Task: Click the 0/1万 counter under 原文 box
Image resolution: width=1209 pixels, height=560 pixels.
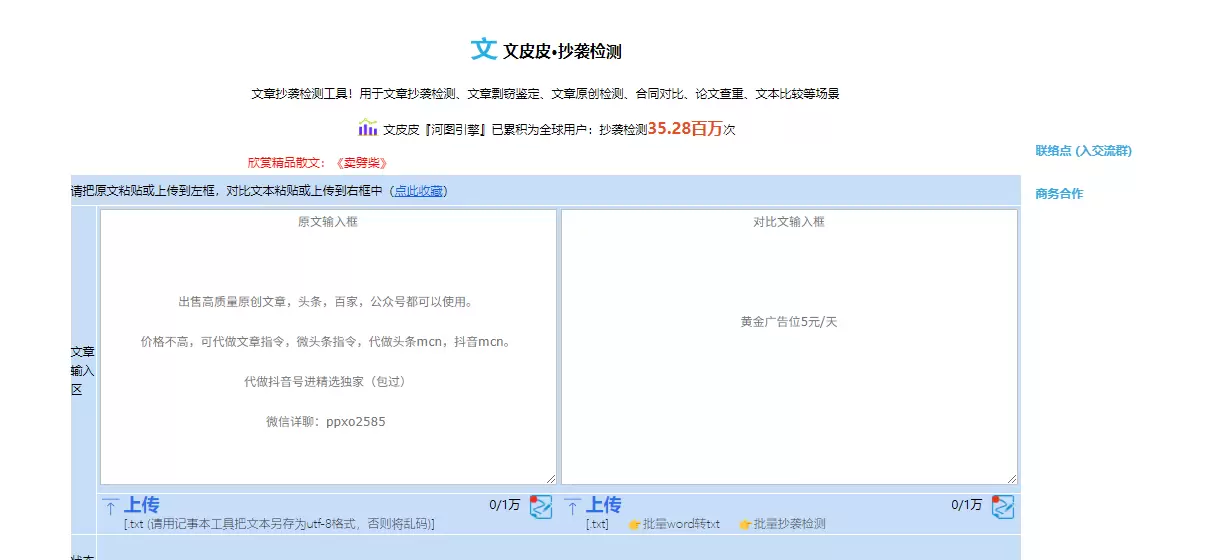Action: click(x=505, y=505)
